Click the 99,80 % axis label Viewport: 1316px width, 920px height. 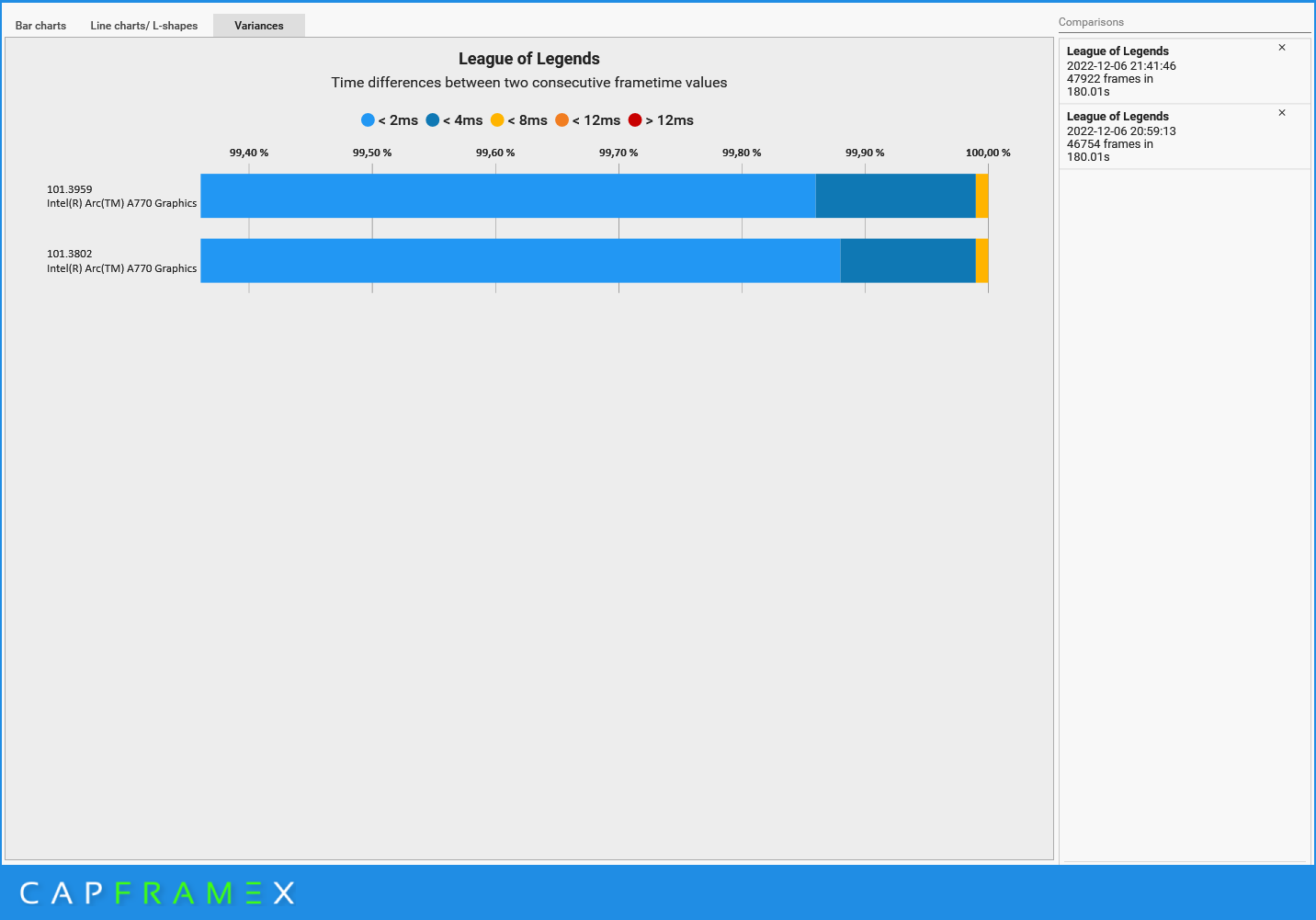coord(742,153)
